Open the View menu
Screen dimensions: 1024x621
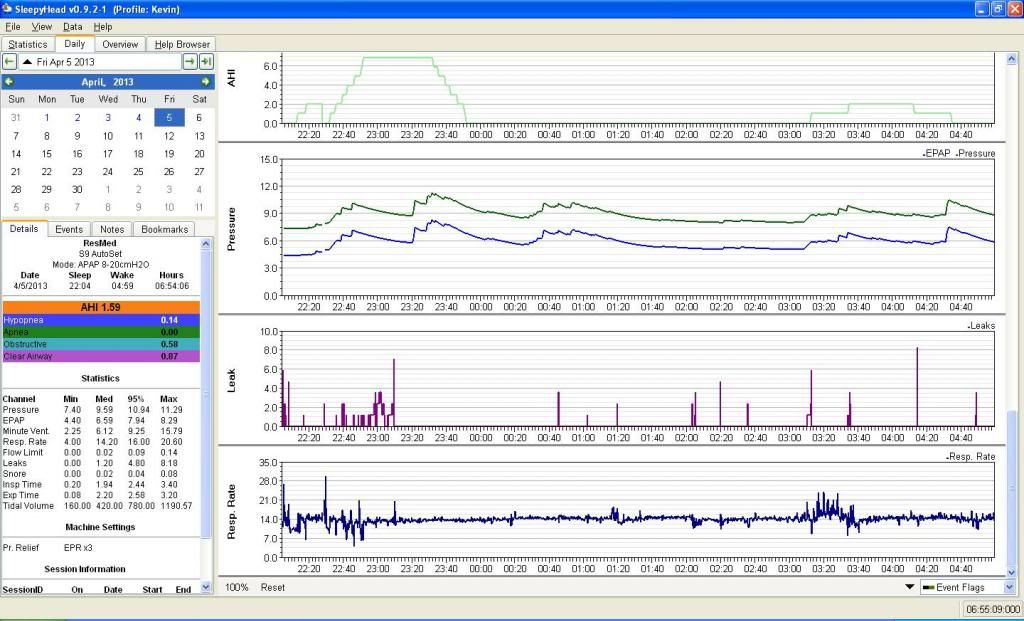tap(42, 27)
